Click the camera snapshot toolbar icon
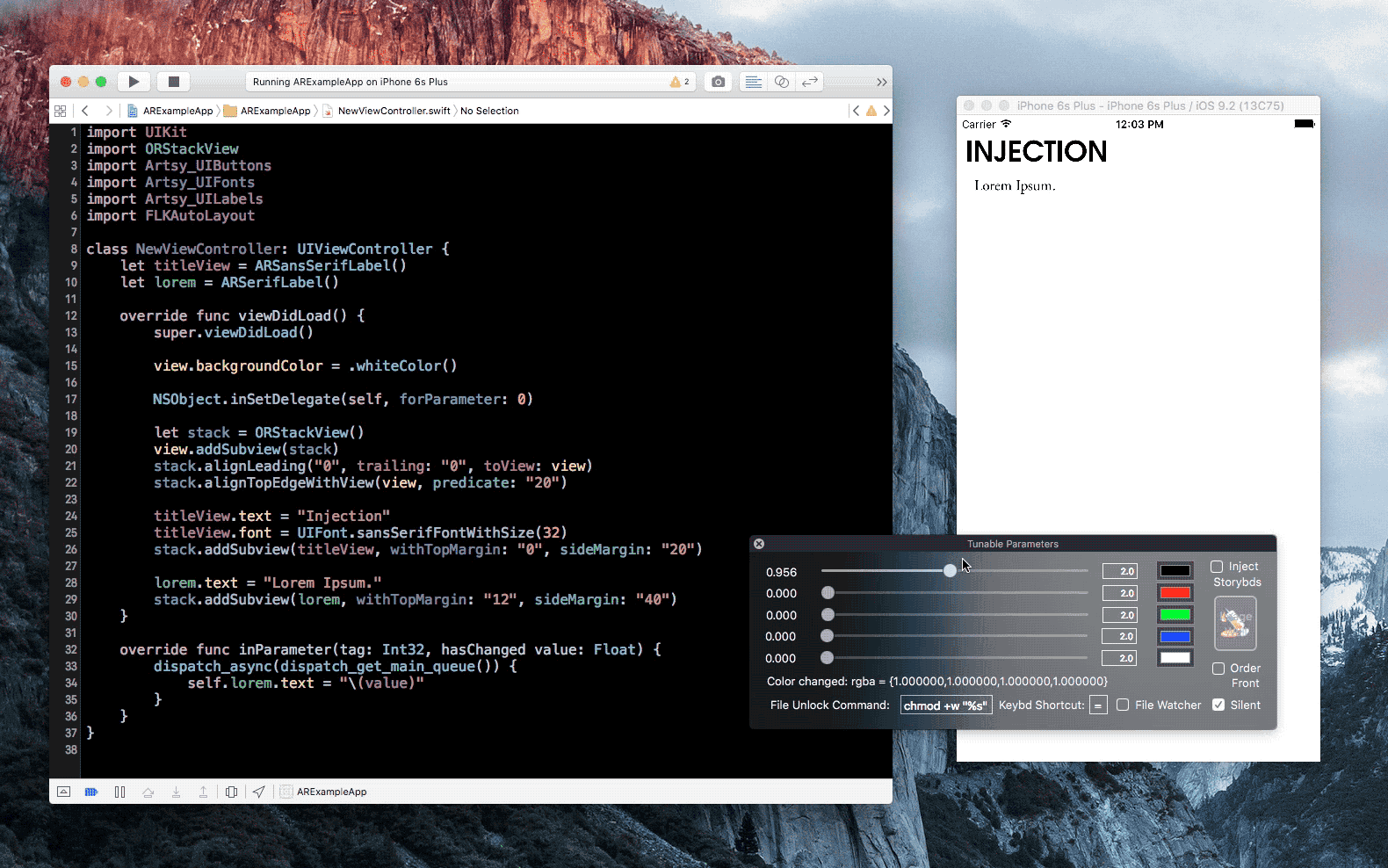The image size is (1388, 868). coord(719,82)
